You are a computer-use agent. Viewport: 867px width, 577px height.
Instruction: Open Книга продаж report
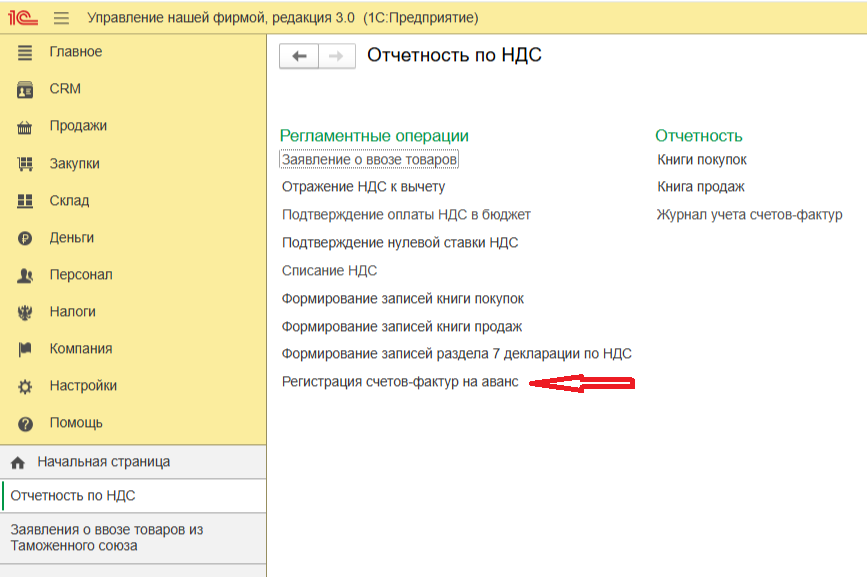(701, 187)
